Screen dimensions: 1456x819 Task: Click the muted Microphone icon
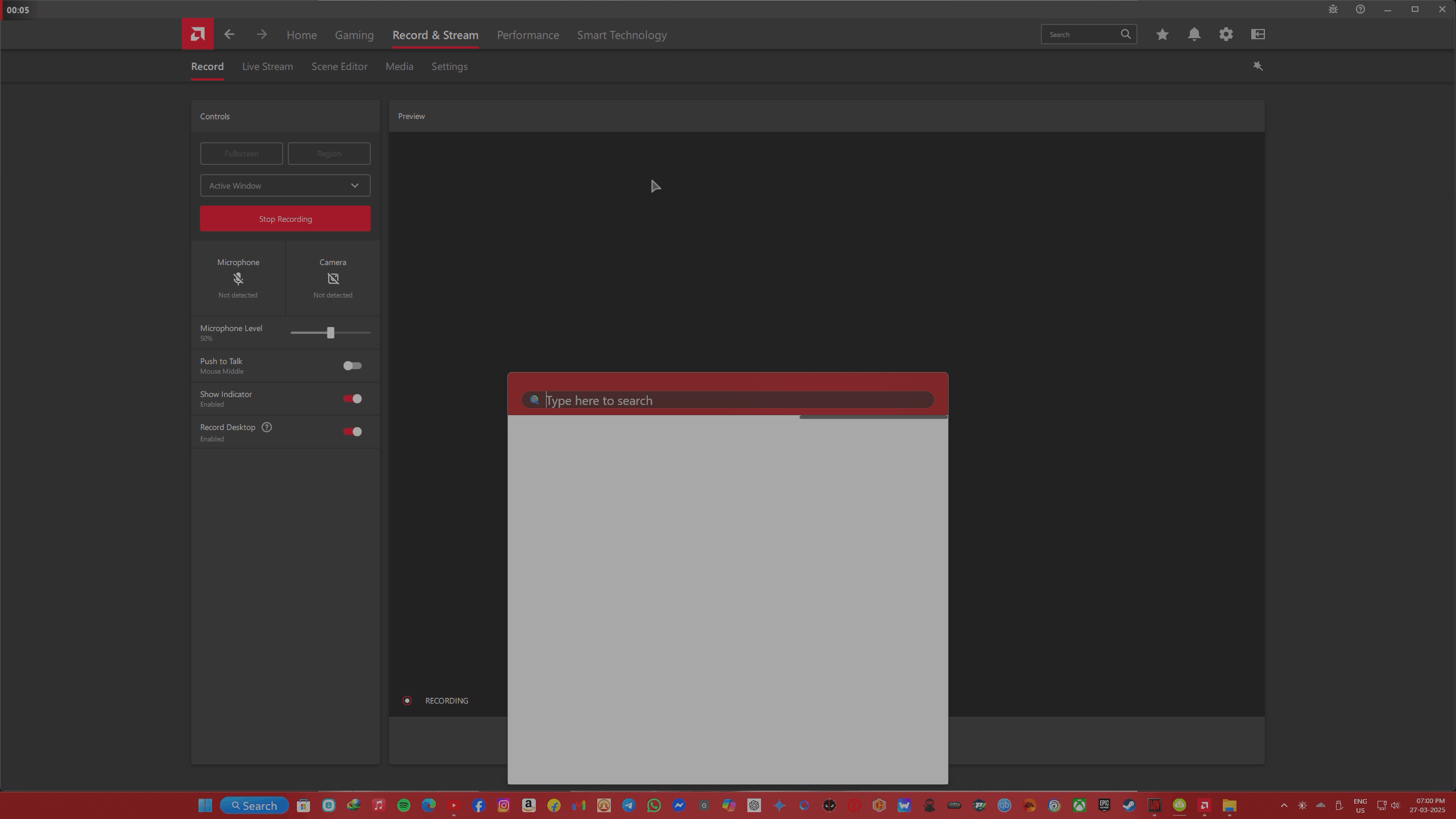point(238,278)
